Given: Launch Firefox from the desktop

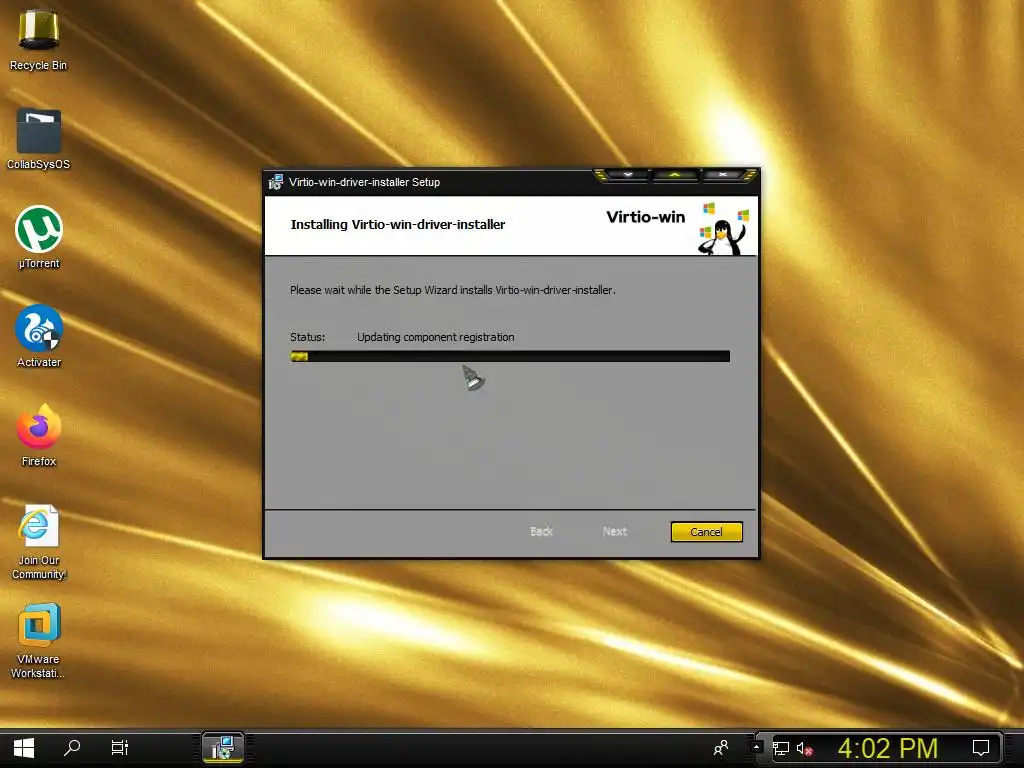Looking at the screenshot, I should [x=39, y=436].
